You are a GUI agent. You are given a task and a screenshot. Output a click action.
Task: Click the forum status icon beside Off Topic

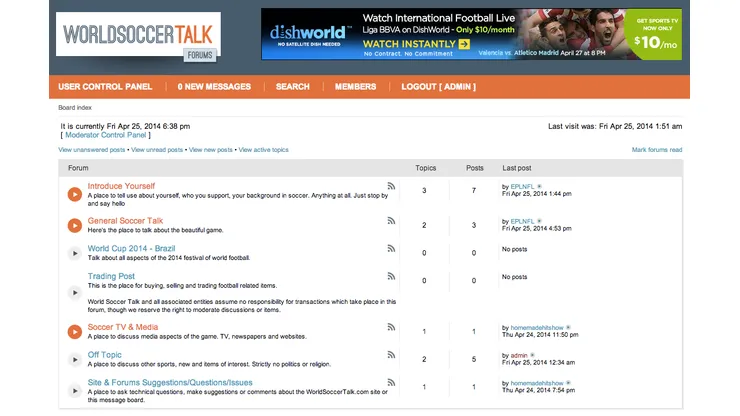tap(74, 359)
